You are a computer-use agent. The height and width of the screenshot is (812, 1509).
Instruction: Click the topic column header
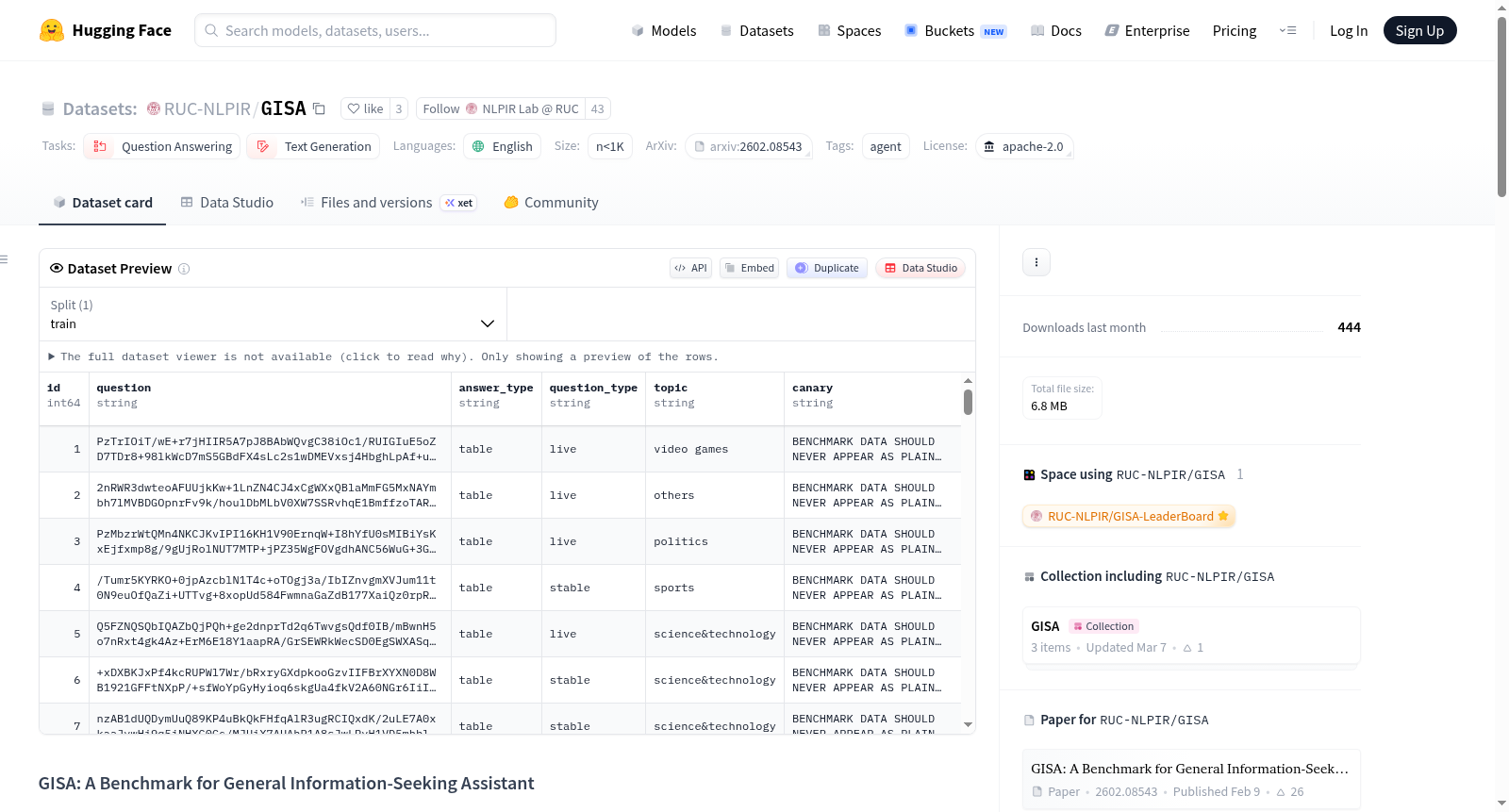(715, 396)
